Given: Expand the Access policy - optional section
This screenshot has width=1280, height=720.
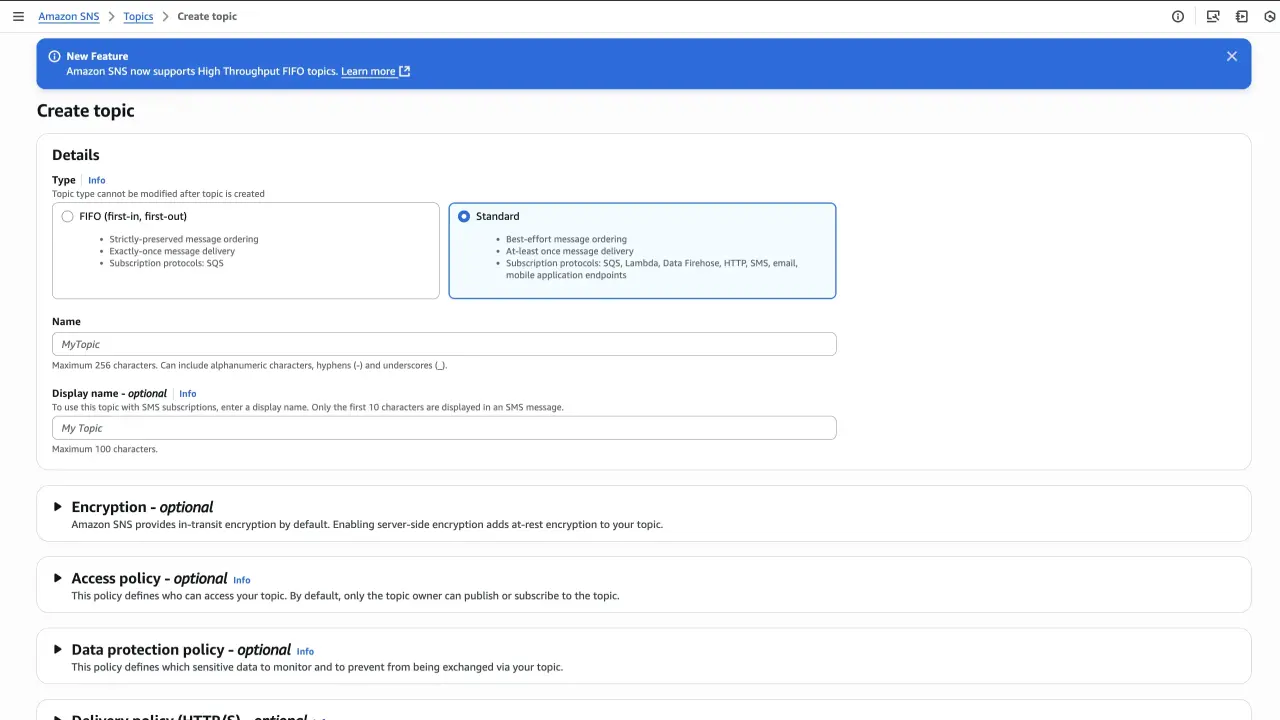Looking at the screenshot, I should click(57, 578).
